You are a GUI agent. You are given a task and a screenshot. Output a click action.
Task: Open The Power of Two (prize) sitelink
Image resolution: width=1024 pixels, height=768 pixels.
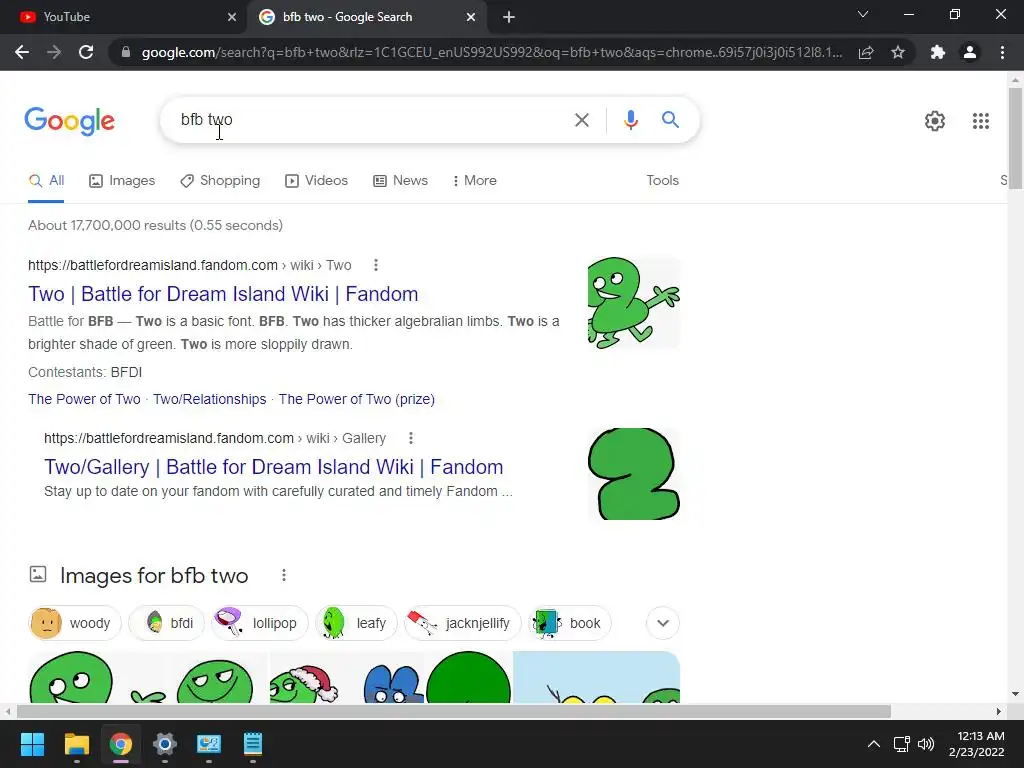click(357, 399)
